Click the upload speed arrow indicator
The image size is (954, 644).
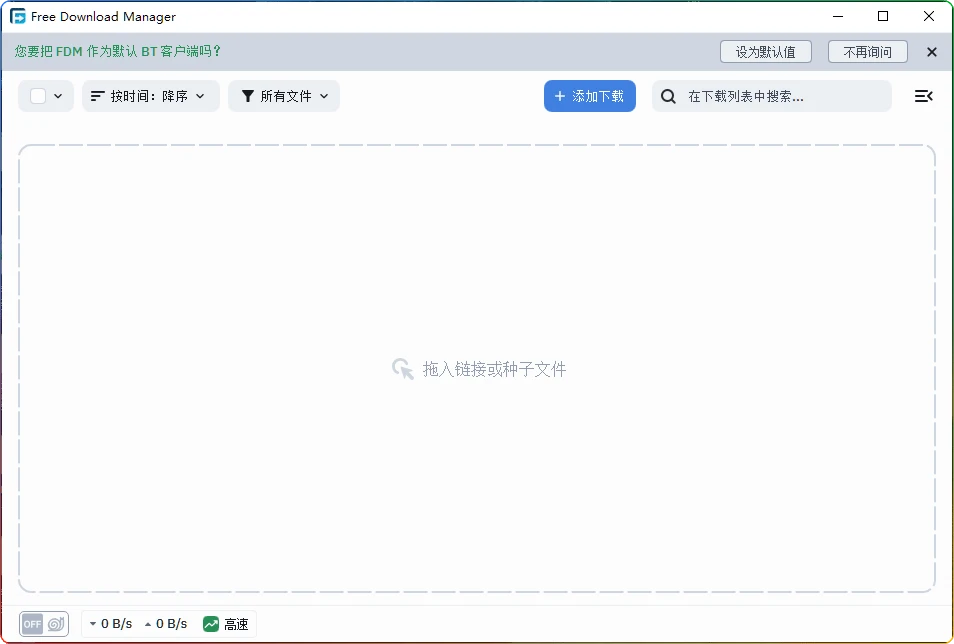(x=150, y=623)
